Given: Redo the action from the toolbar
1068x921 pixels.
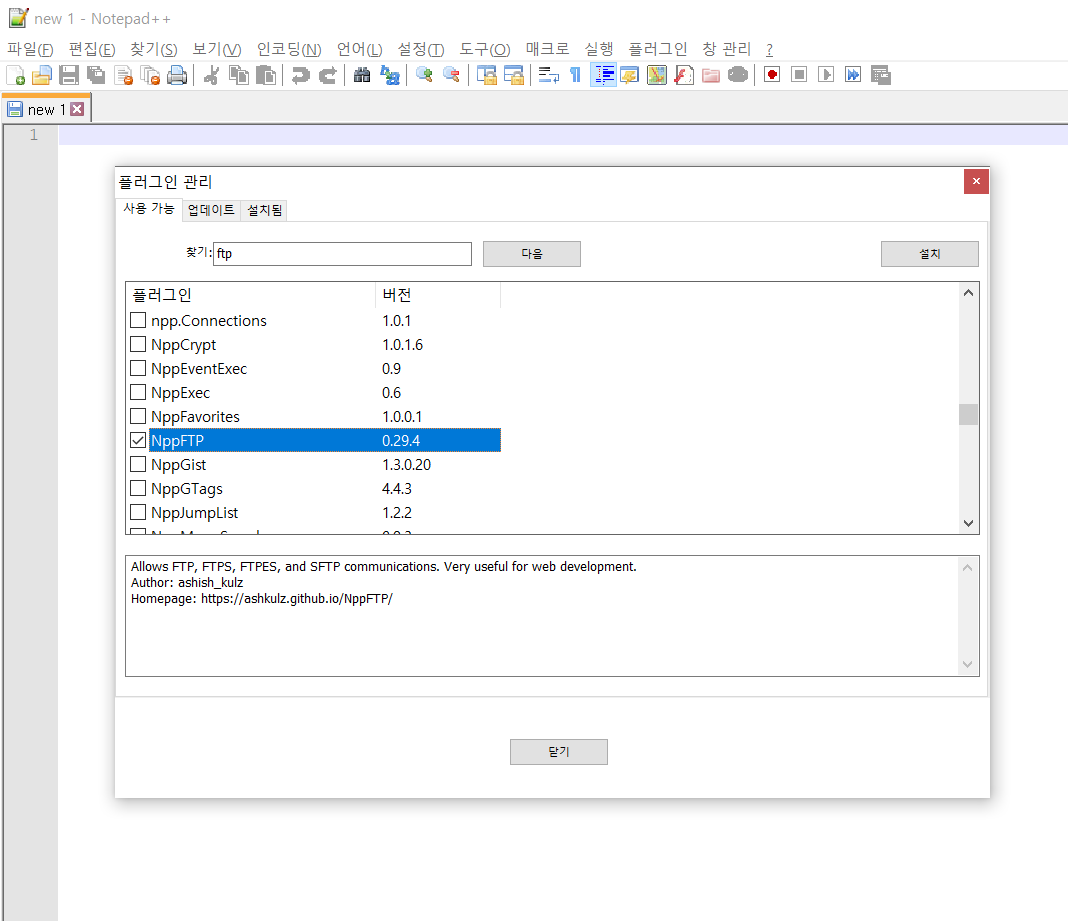Looking at the screenshot, I should click(x=328, y=75).
